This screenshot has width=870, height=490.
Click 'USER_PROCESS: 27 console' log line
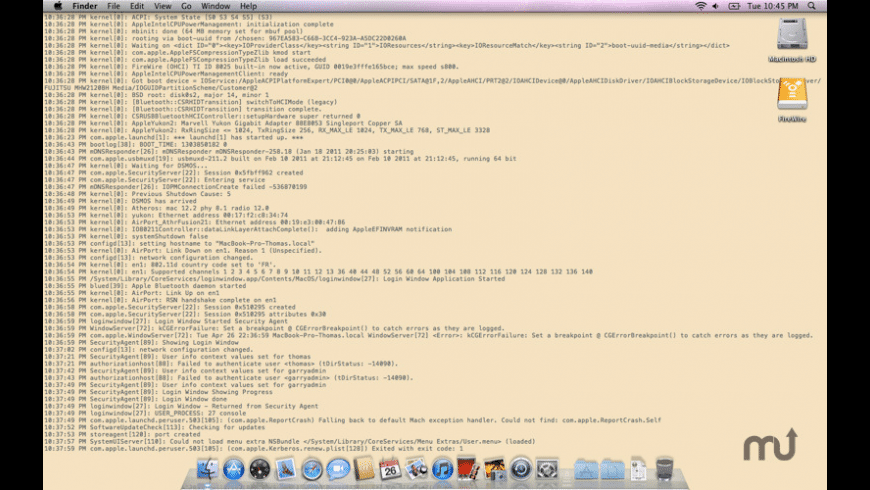coord(145,413)
